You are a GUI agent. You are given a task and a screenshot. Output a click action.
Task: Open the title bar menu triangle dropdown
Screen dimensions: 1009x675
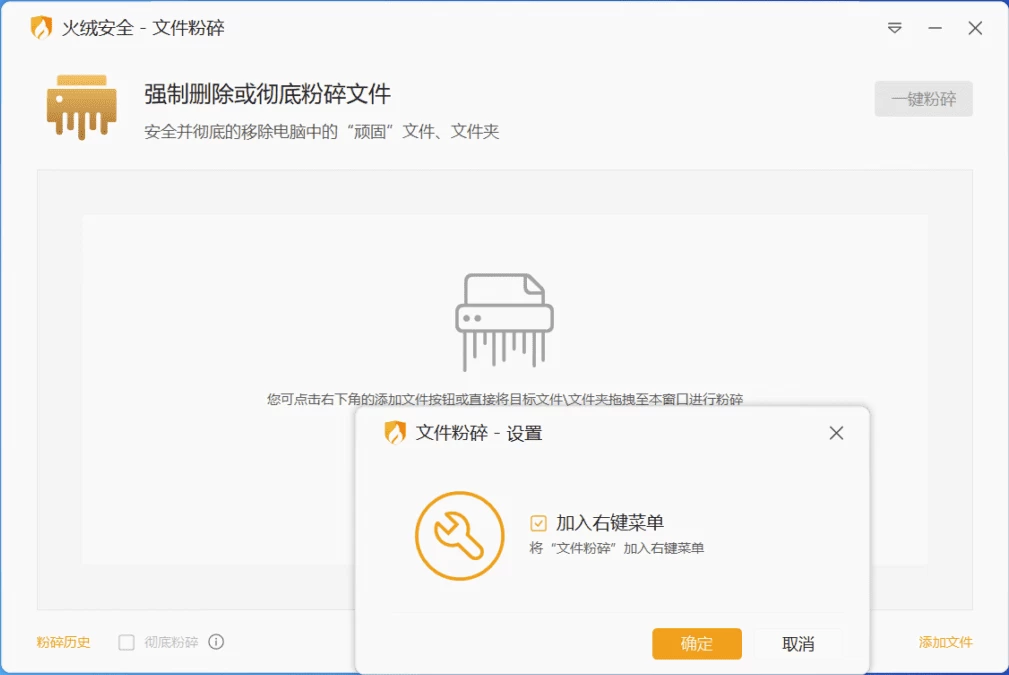click(895, 28)
